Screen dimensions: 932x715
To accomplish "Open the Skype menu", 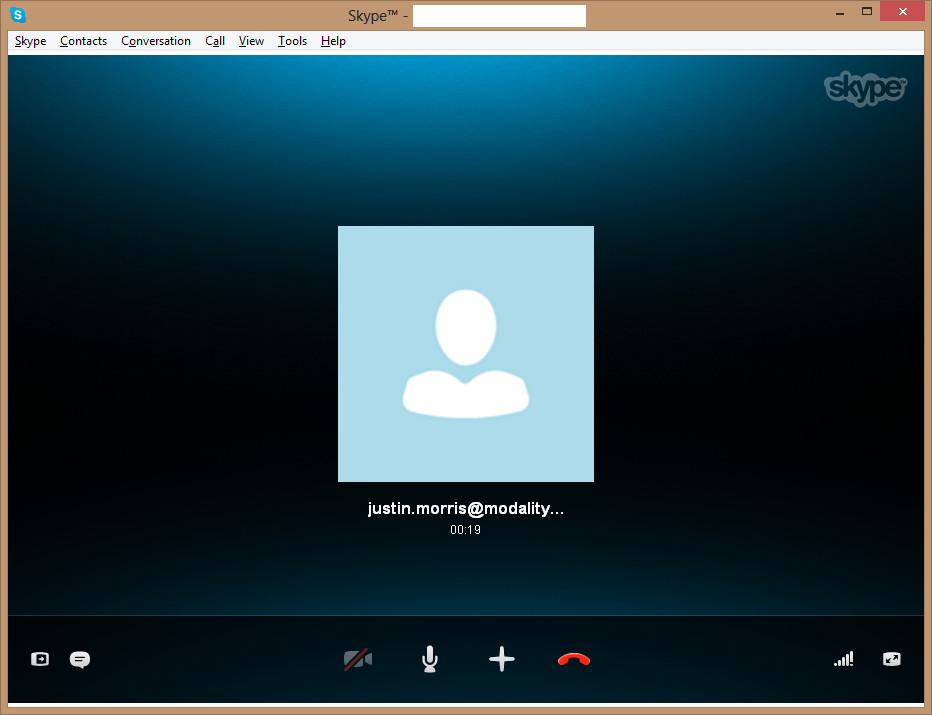I will coord(30,41).
